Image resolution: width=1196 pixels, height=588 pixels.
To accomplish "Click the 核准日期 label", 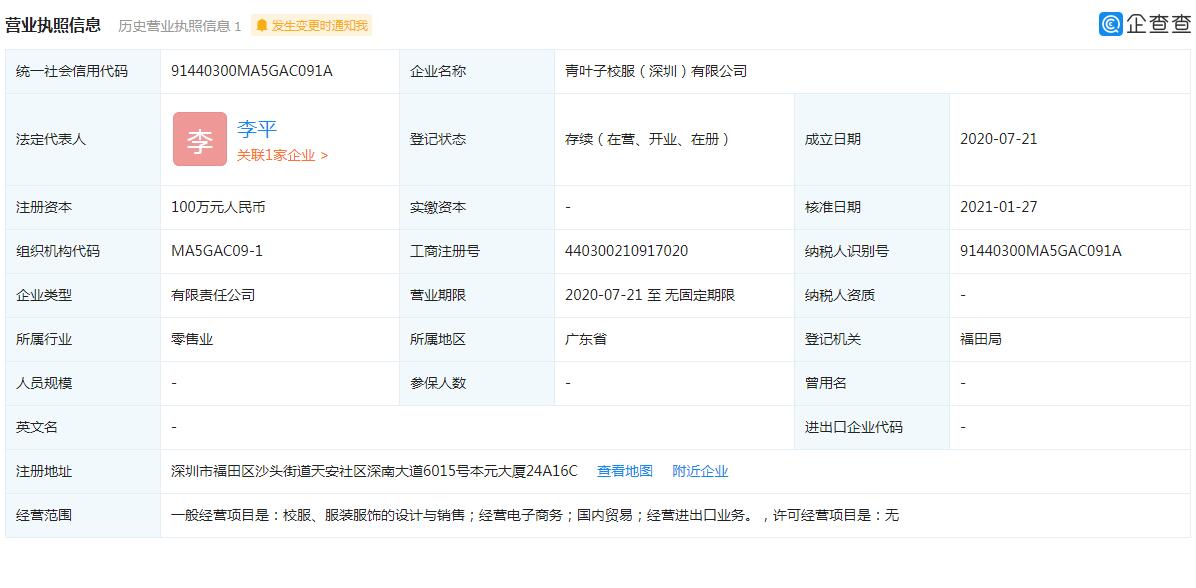I will 833,207.
